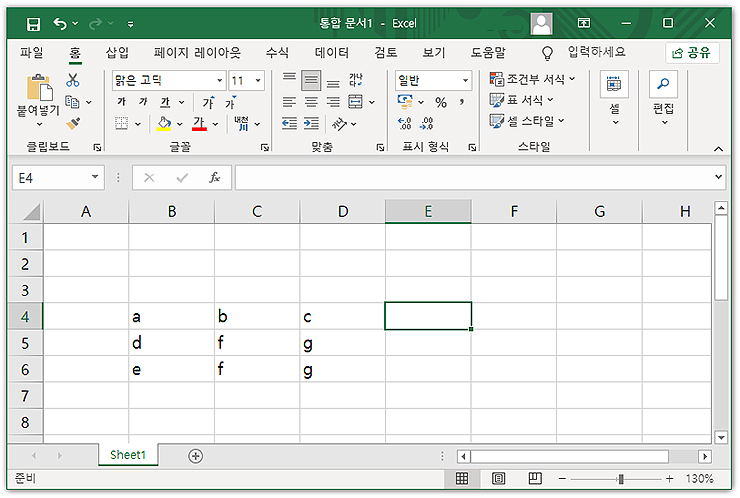Increase the indent
Viewport: 740px width, 498px height.
tap(311, 124)
